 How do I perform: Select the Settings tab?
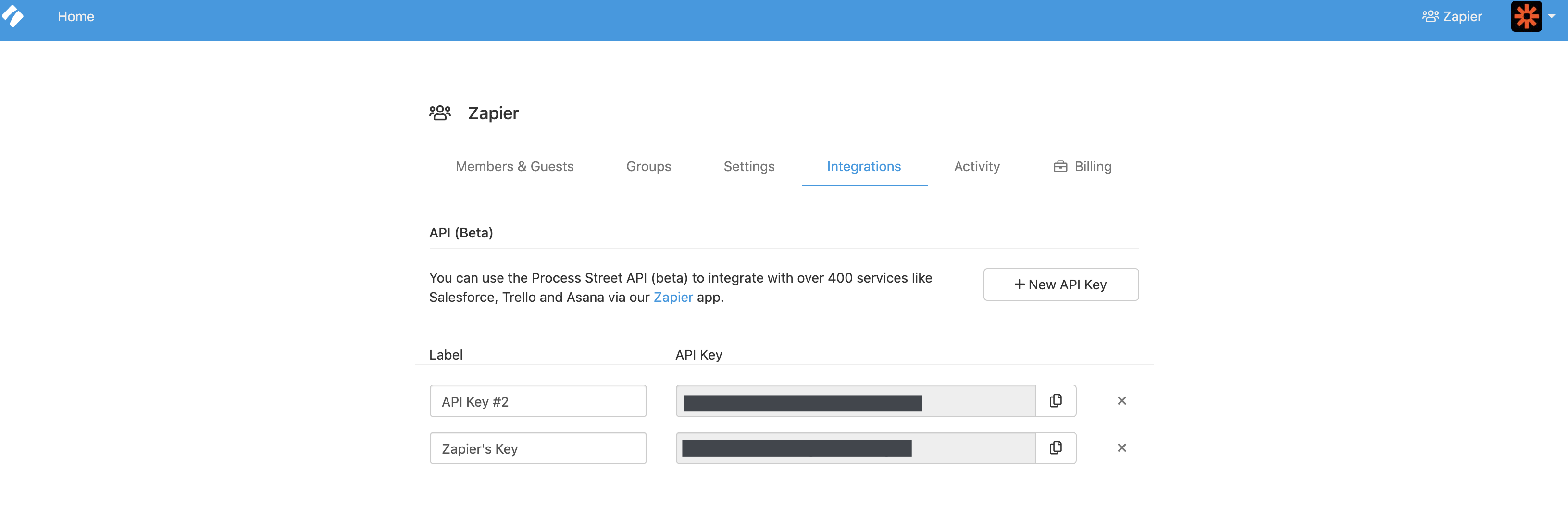point(749,166)
